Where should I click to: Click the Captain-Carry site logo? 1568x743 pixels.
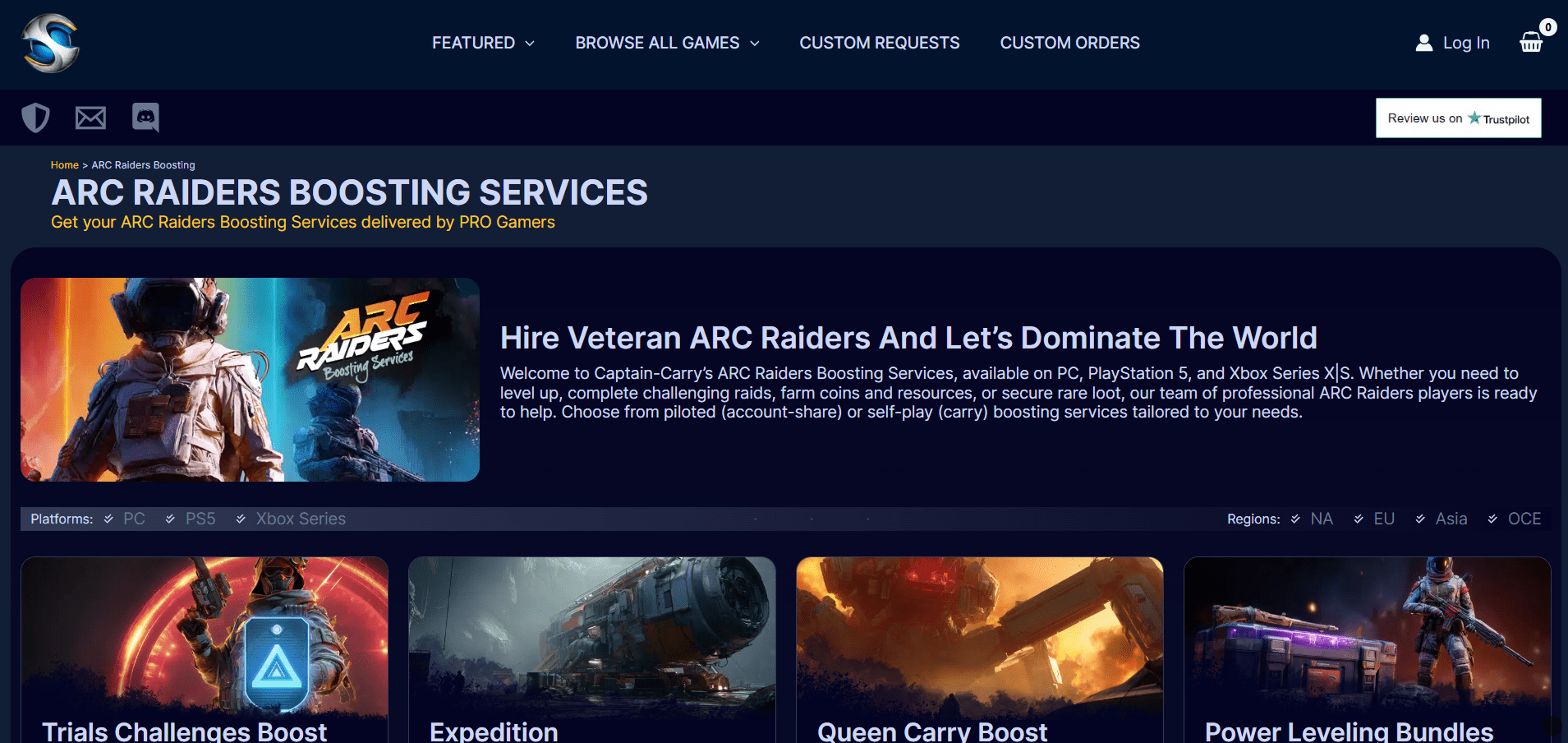coord(50,44)
